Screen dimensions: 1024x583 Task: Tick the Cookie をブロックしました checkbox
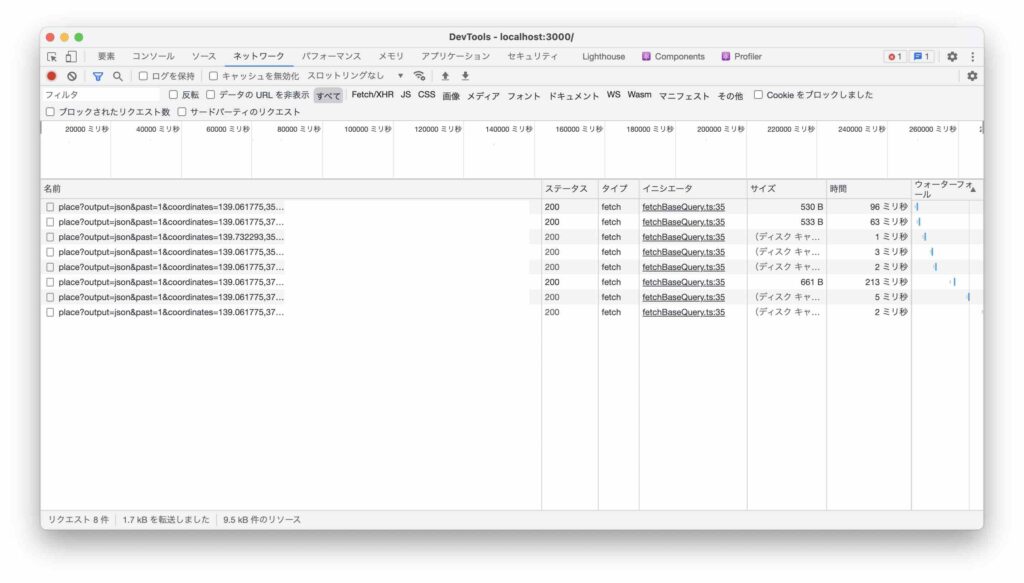click(759, 95)
